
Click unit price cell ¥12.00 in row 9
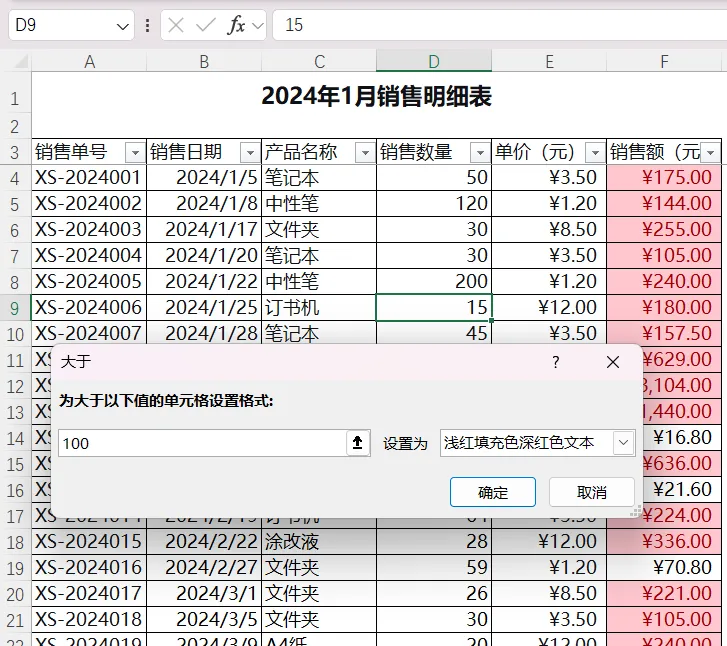549,307
